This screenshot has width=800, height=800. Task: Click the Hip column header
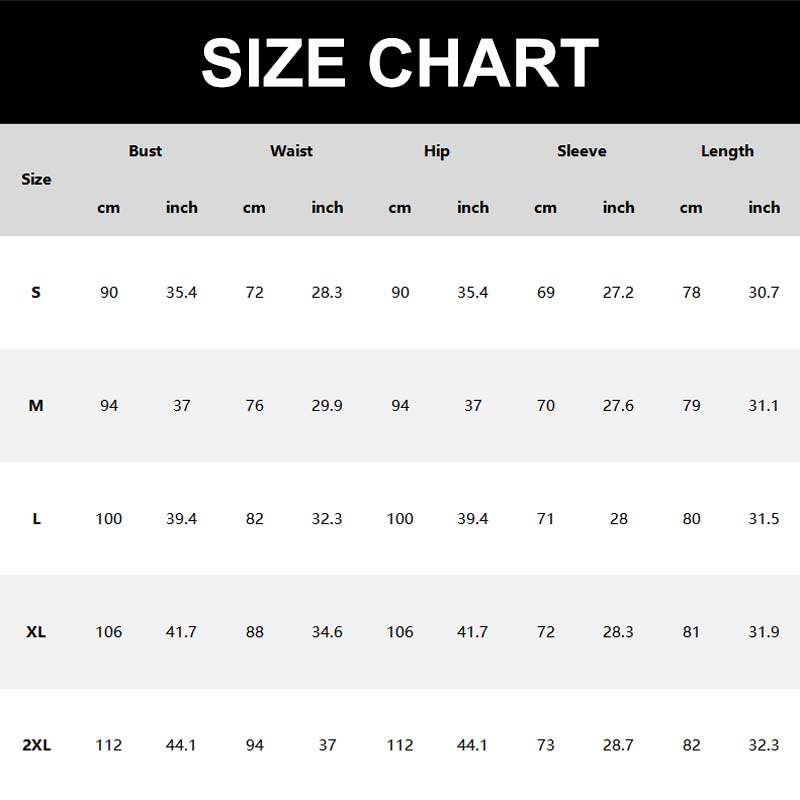[x=436, y=151]
